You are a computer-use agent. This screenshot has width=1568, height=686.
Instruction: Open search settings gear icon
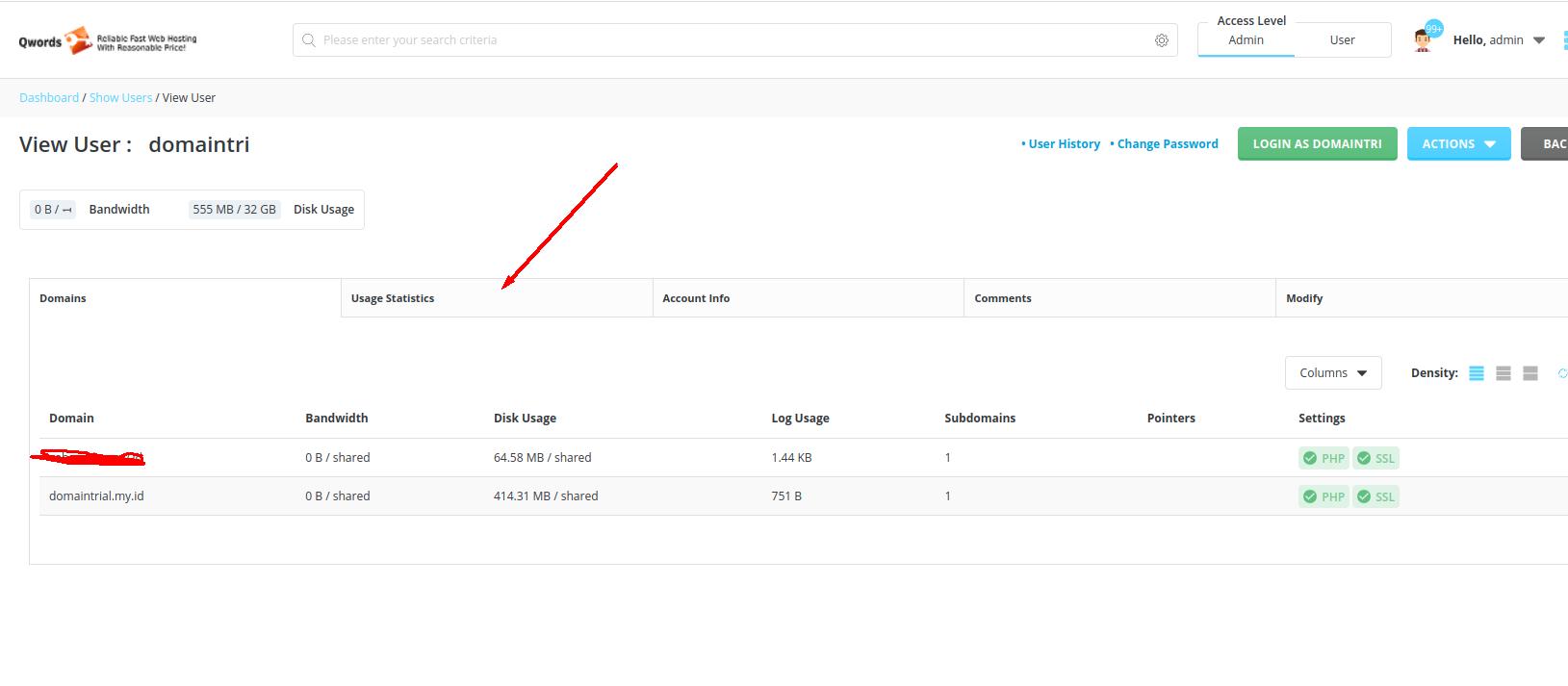(x=1162, y=40)
